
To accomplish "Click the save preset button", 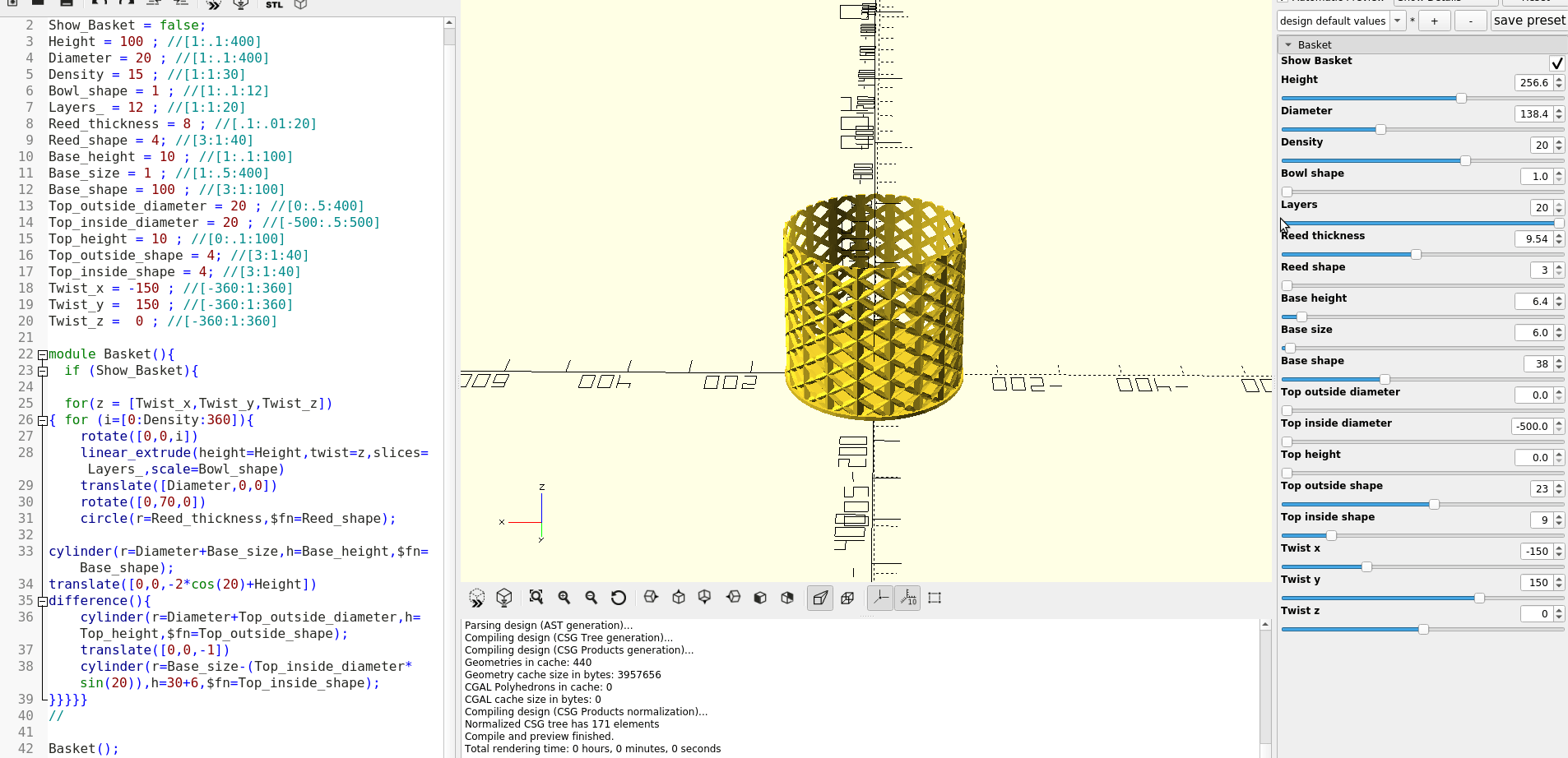I will [x=1529, y=21].
